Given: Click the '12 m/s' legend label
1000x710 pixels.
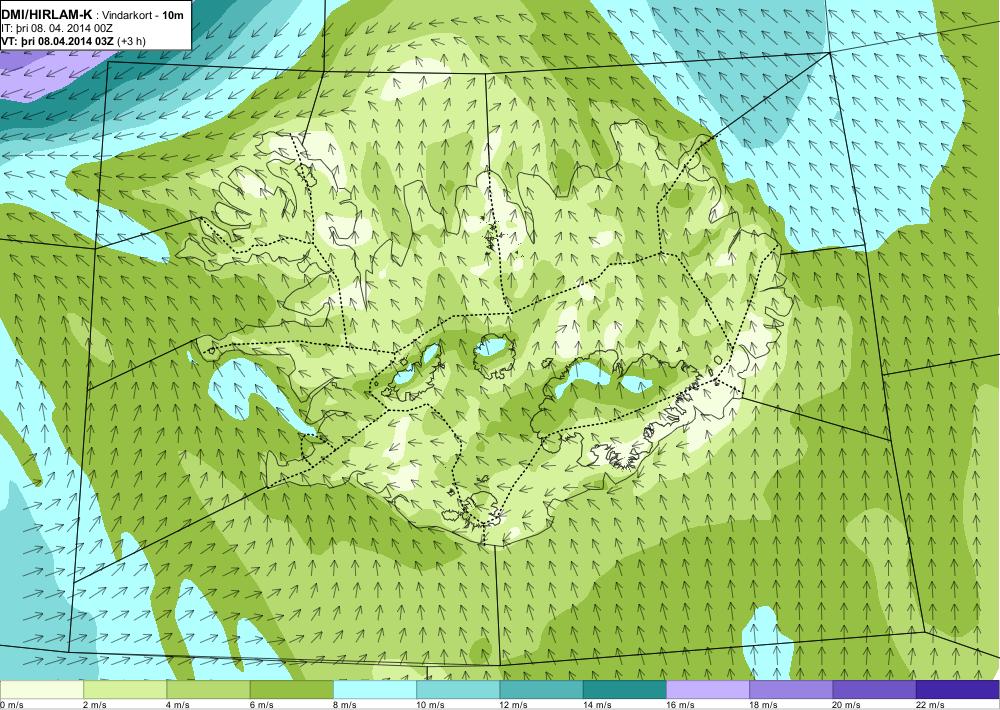Looking at the screenshot, I should pyautogui.click(x=513, y=705).
